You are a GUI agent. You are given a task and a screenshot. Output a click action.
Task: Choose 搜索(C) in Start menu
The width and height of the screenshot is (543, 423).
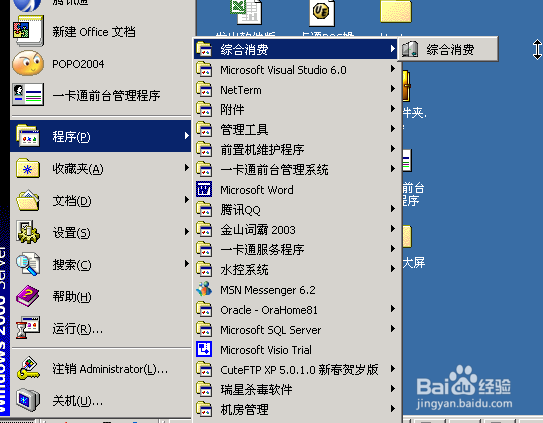[x=100, y=265]
